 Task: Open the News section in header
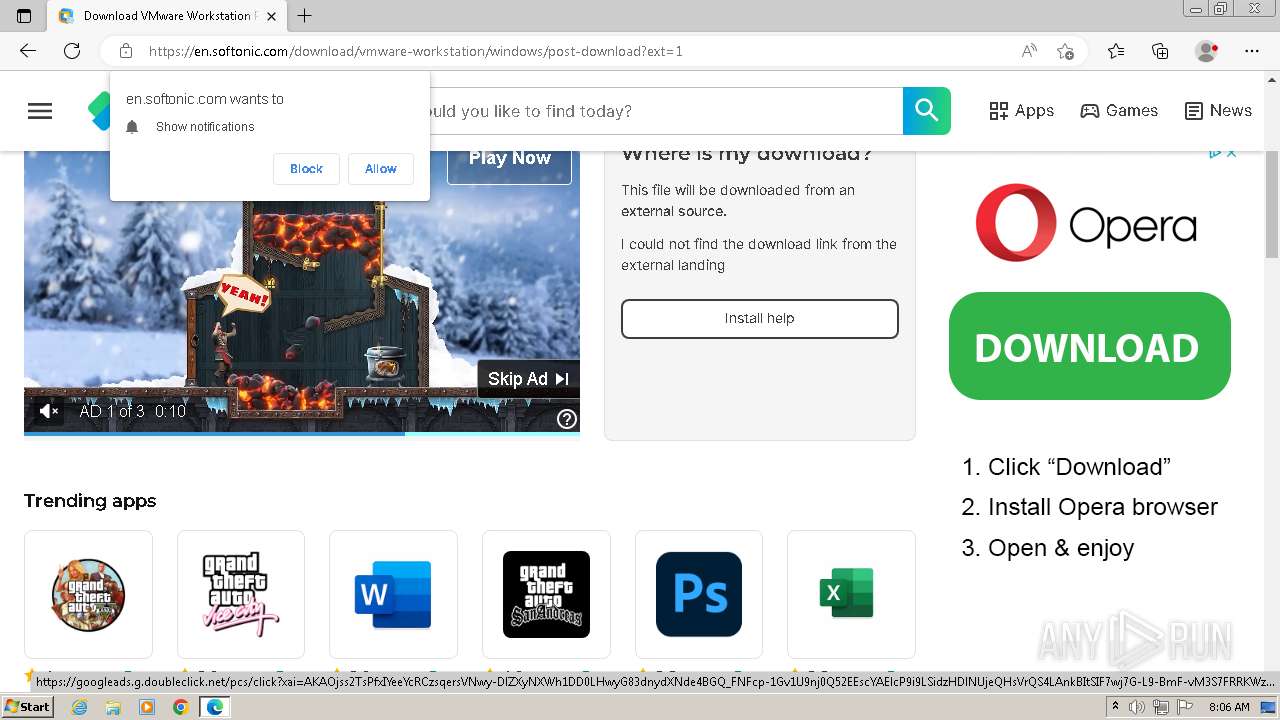pos(1218,111)
